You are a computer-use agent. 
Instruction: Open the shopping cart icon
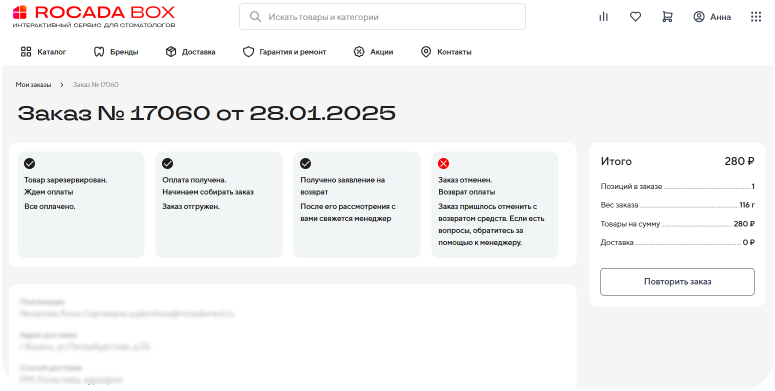click(x=667, y=17)
